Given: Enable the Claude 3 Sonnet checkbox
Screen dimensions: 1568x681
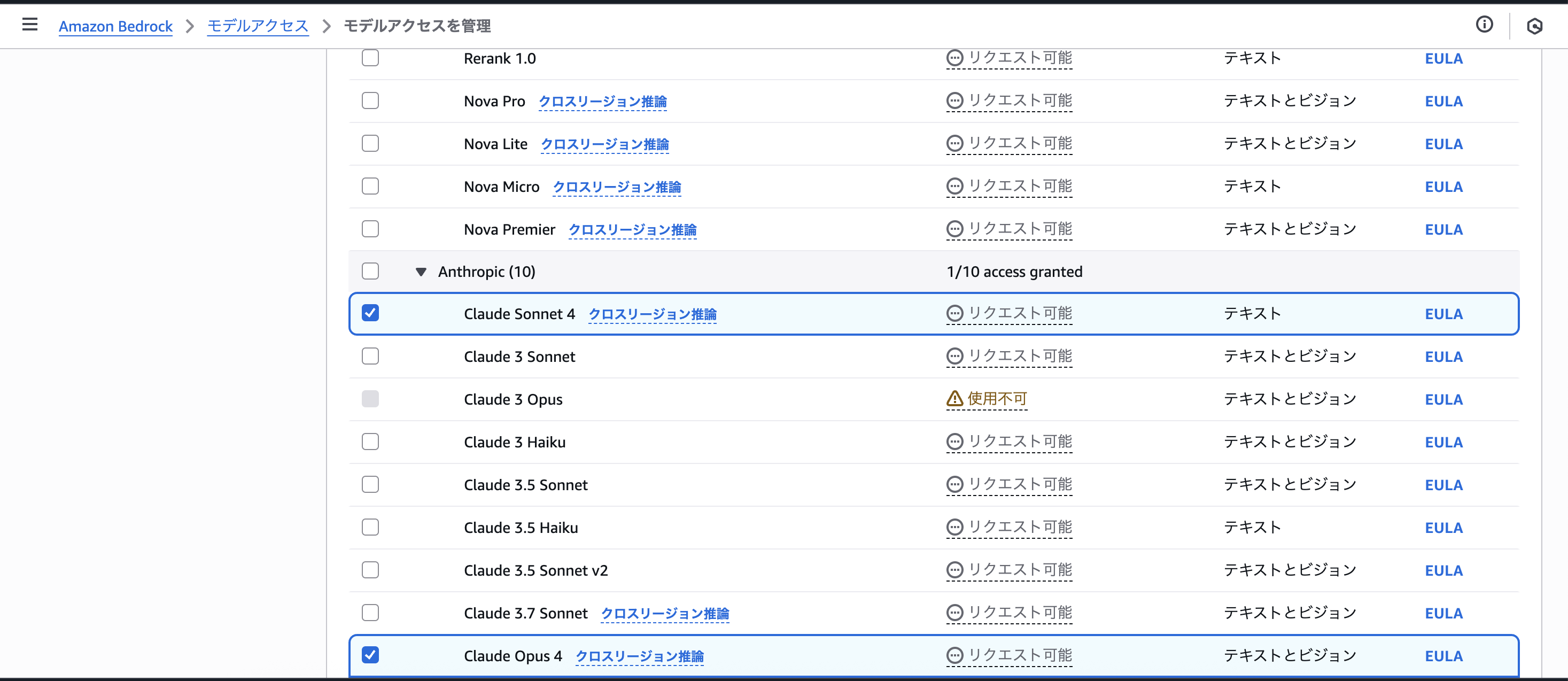Looking at the screenshot, I should 370,356.
